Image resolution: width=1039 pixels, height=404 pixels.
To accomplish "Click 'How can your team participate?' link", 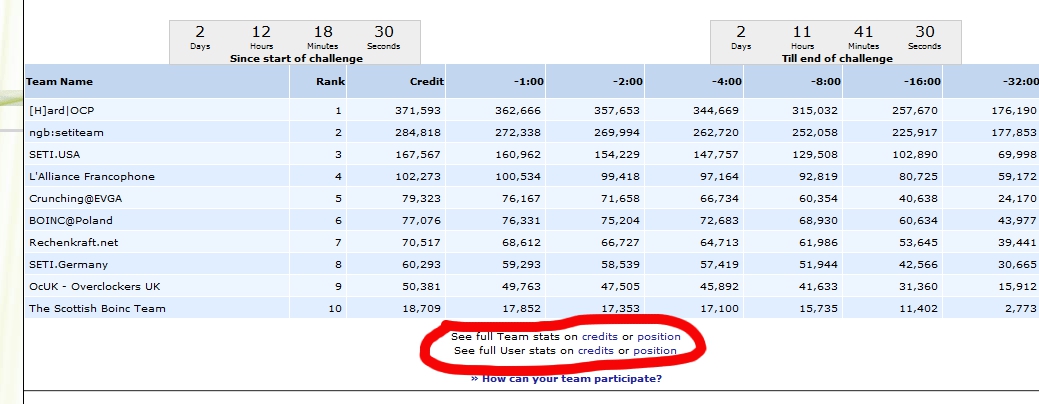I will coord(566,379).
